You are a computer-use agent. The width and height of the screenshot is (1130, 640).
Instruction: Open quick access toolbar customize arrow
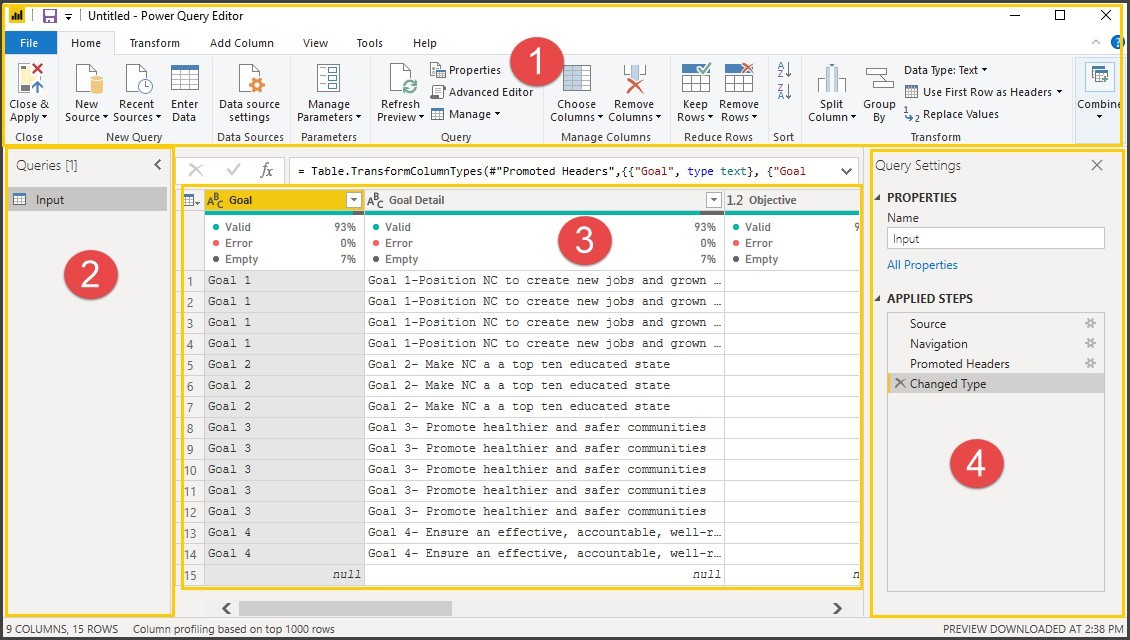pos(68,17)
